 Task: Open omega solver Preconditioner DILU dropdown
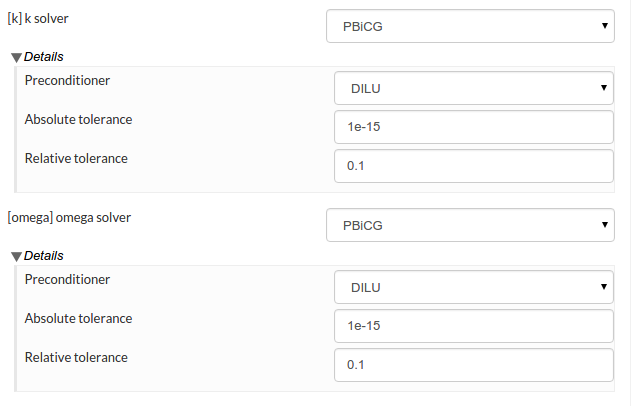[x=473, y=287]
